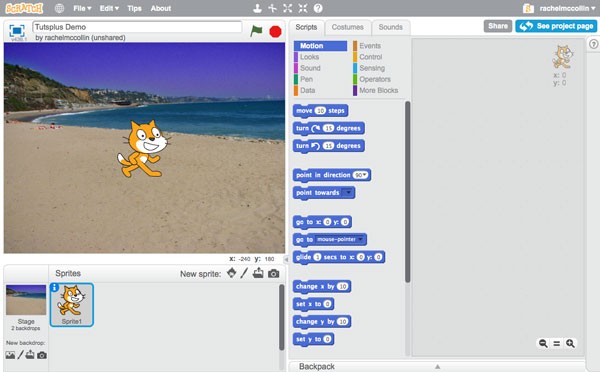Open Sprite1 info panel
600x372 pixels.
[54, 287]
